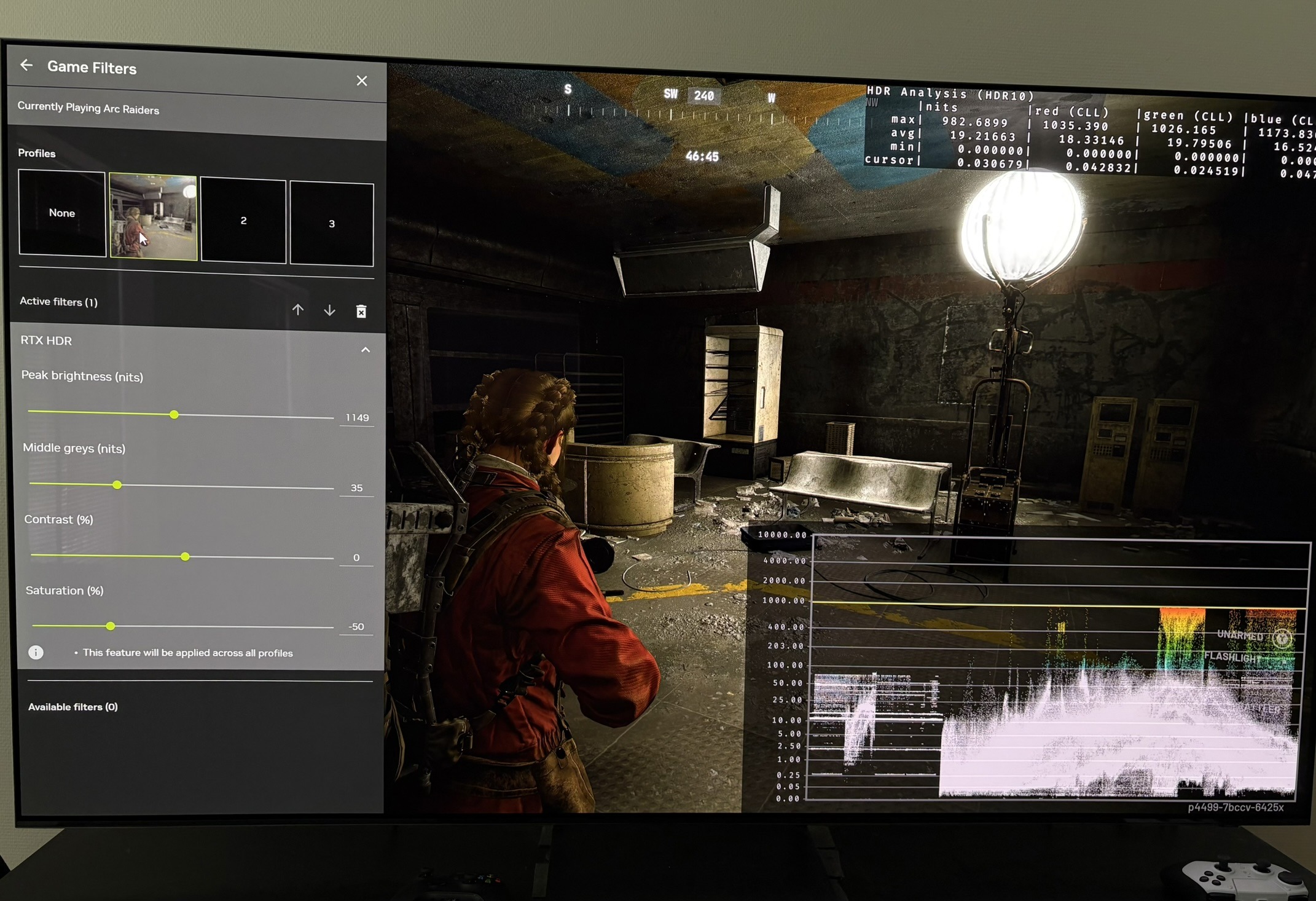This screenshot has width=1316, height=901.
Task: Click the Middle greys value 35
Action: click(x=356, y=488)
